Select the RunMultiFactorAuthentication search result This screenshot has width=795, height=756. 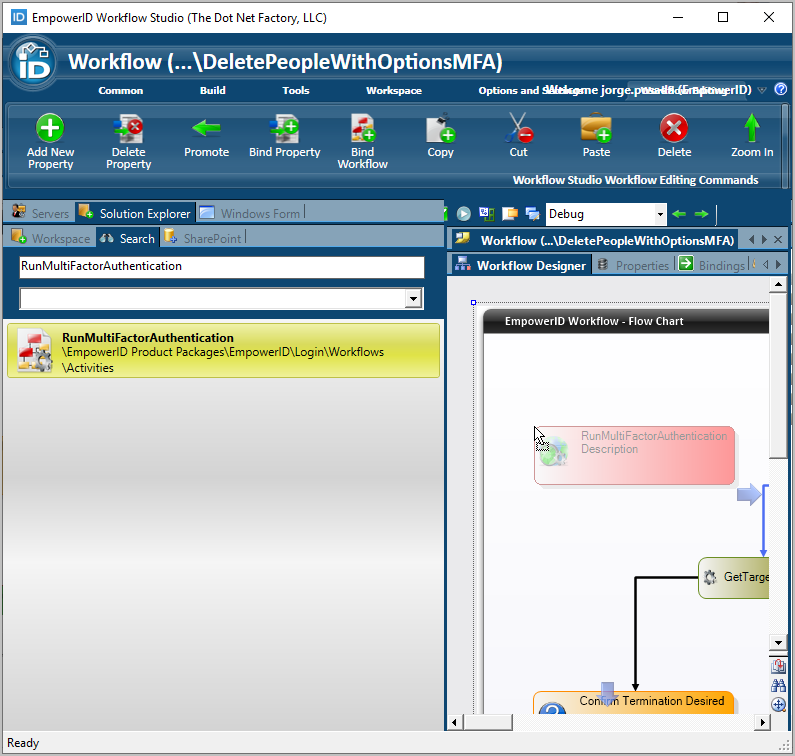pyautogui.click(x=223, y=351)
